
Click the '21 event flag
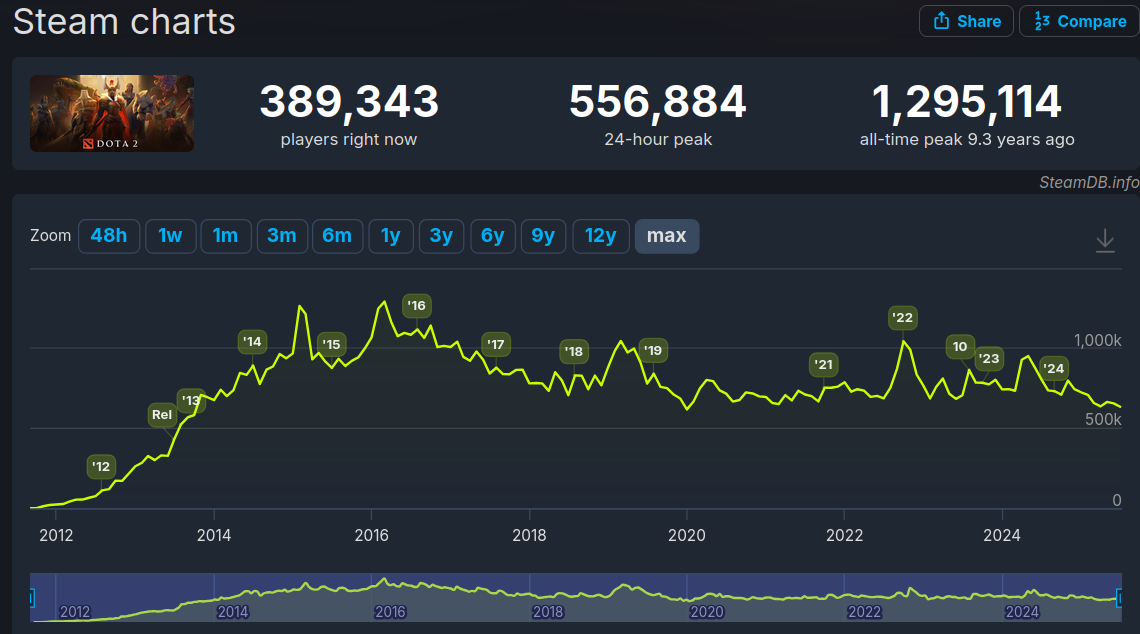click(x=824, y=365)
